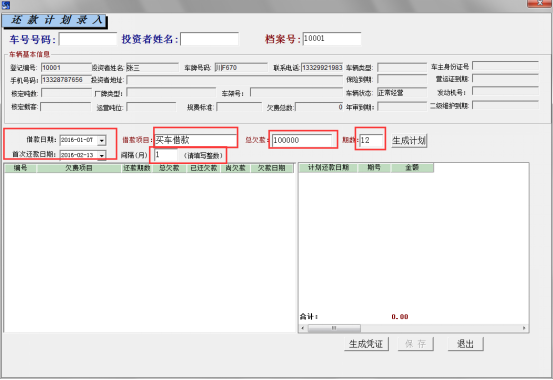
Task: Click the 总欠款 column header
Action: [x=169, y=168]
